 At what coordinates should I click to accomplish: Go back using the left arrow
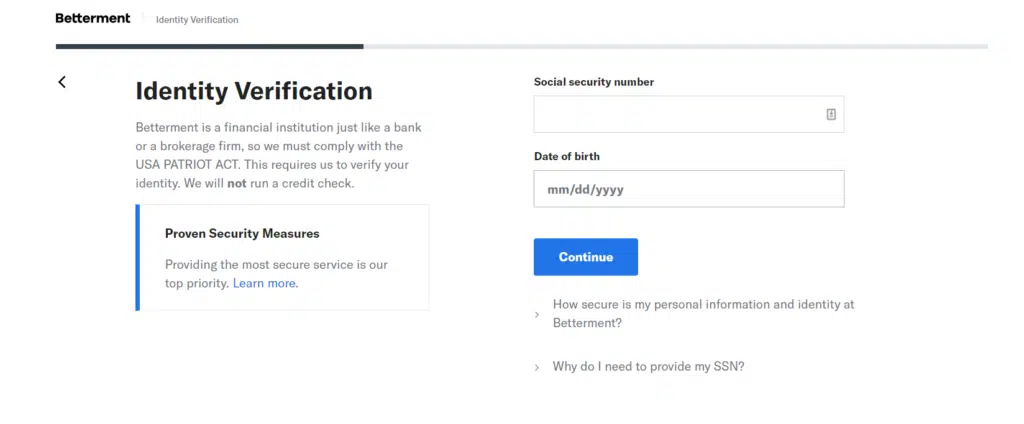pos(62,82)
